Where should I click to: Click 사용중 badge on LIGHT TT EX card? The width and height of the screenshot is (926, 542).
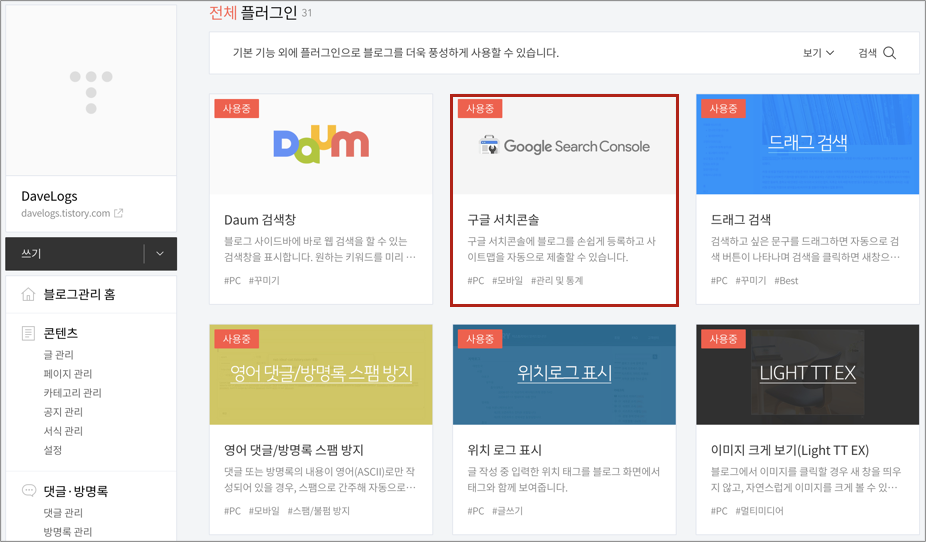click(x=723, y=339)
